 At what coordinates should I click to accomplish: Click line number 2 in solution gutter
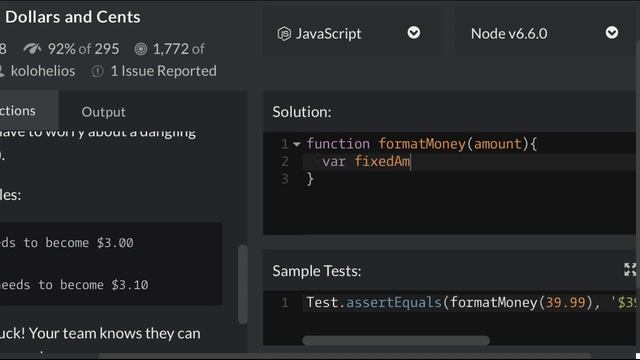284,162
